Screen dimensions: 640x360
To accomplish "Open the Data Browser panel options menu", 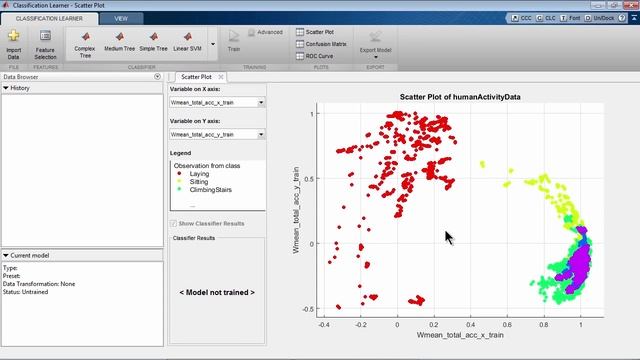I will pos(157,77).
